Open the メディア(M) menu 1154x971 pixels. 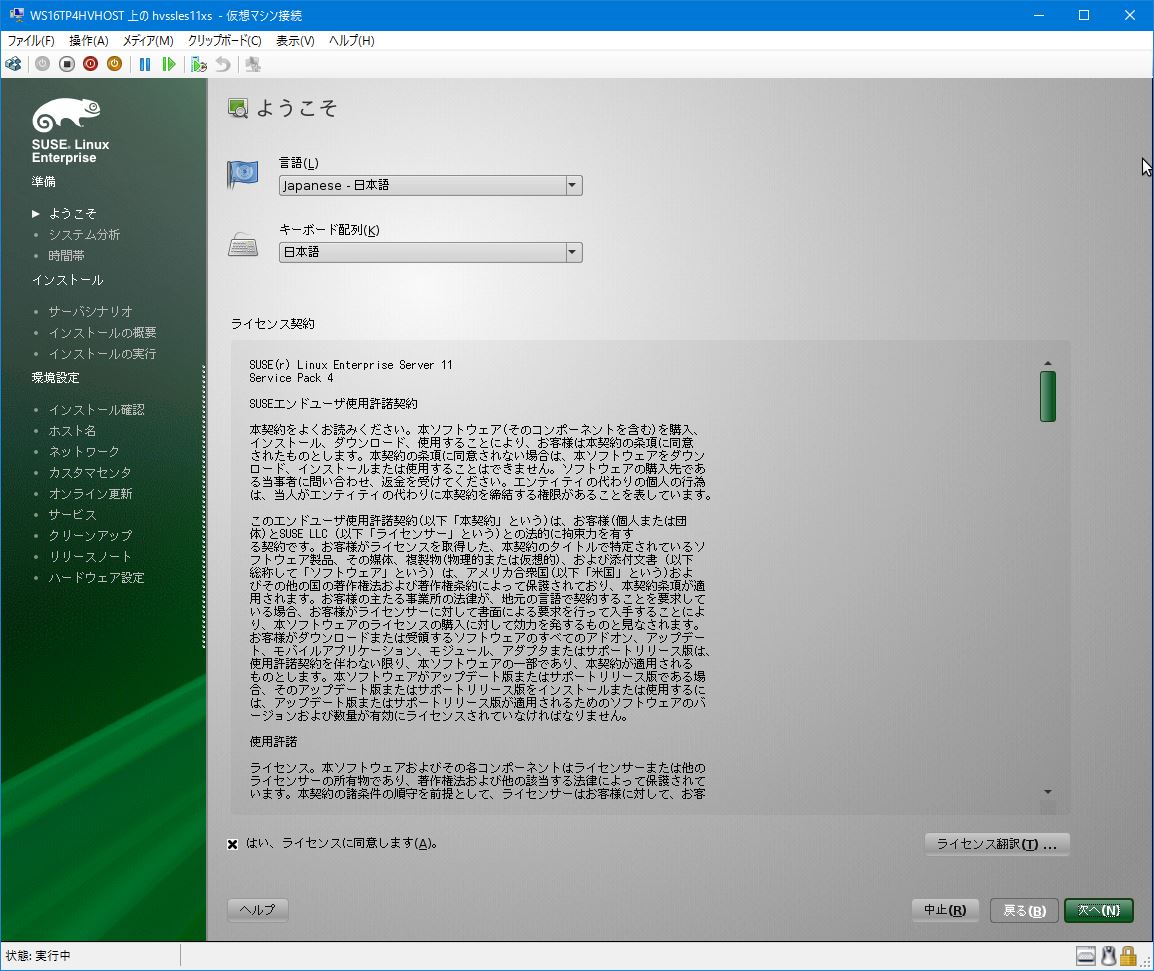coord(148,40)
